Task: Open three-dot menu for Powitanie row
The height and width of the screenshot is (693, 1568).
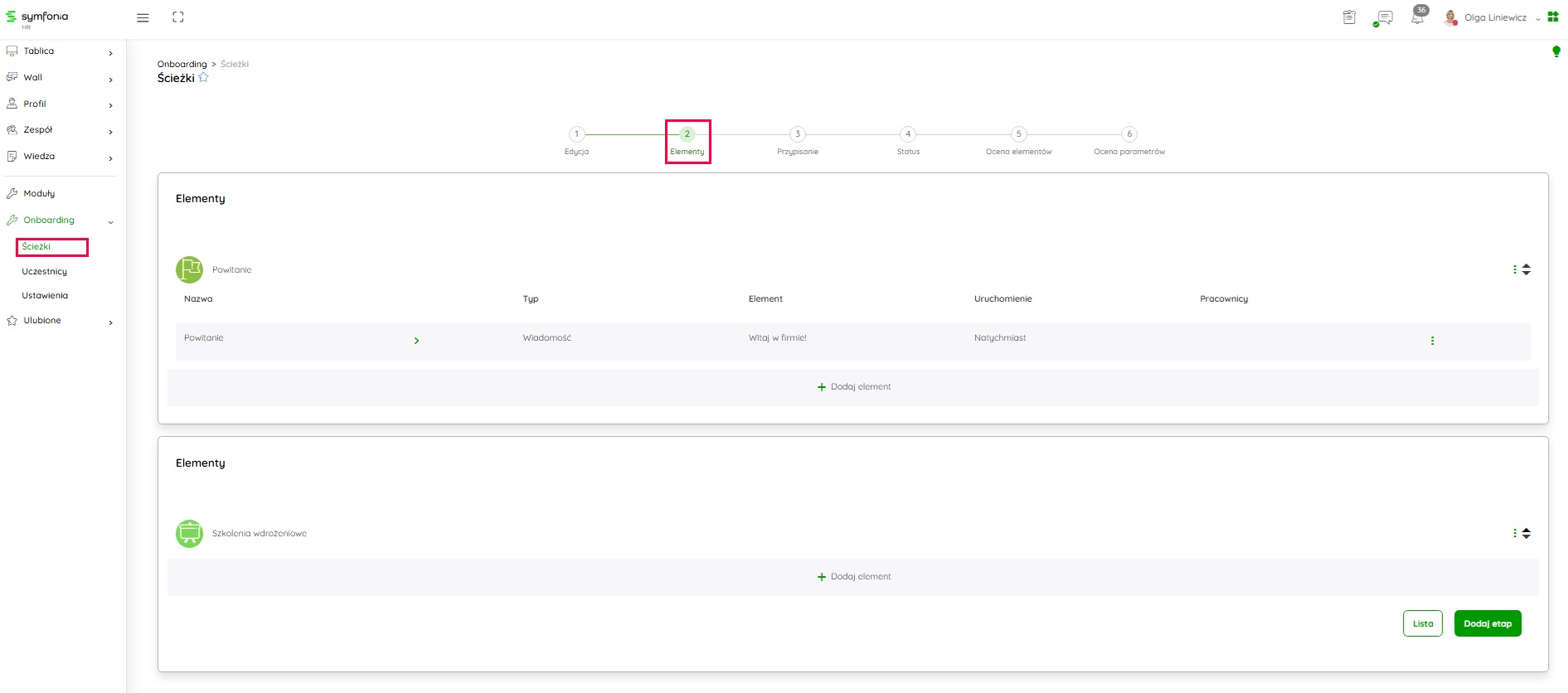Action: [x=1432, y=341]
